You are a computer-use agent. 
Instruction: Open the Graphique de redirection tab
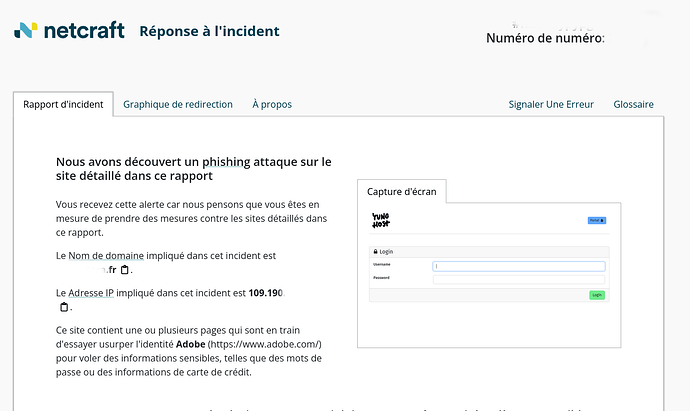coord(178,104)
